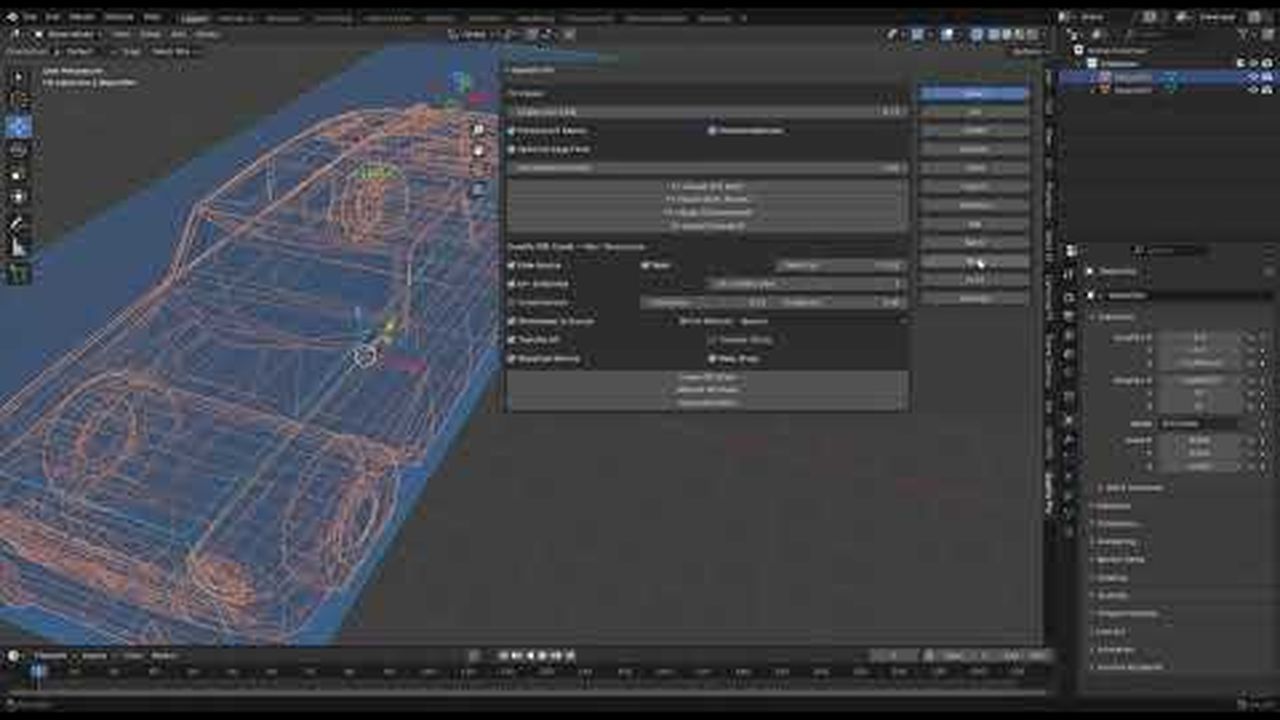Jump to the timeline start frame

click(x=504, y=656)
